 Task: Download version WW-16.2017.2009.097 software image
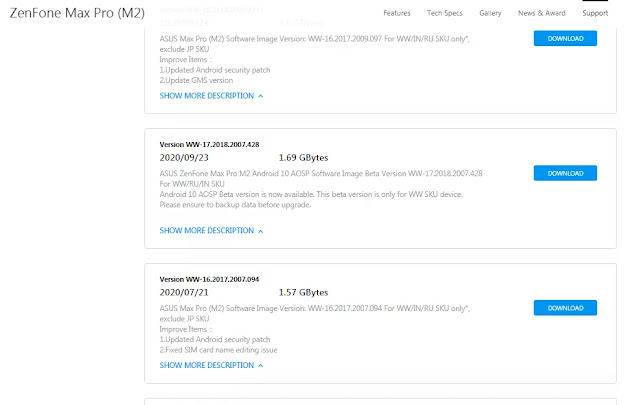pos(565,38)
